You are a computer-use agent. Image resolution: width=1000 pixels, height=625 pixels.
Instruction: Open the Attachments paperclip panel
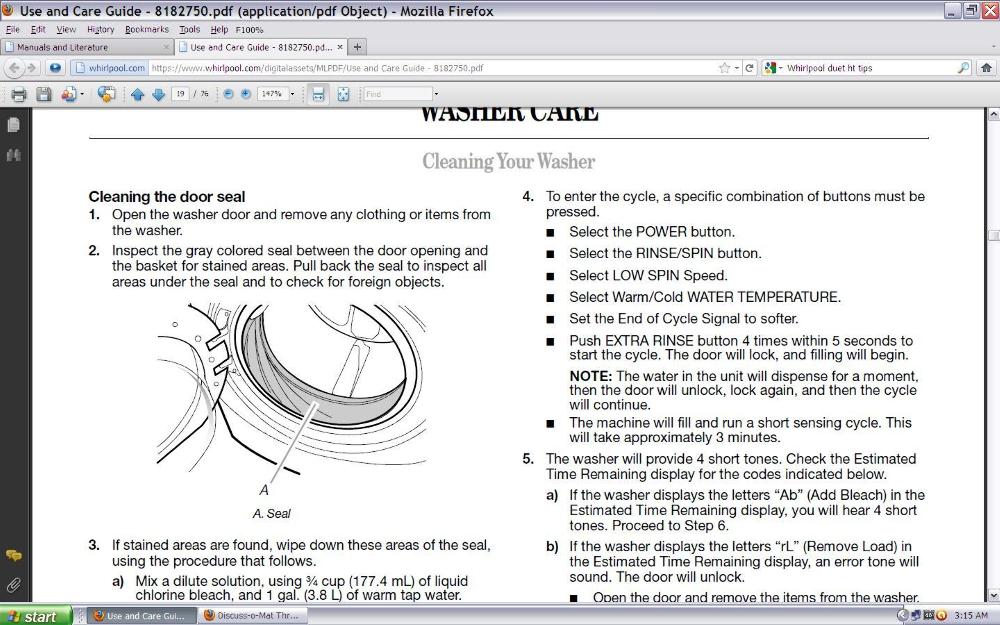[x=13, y=585]
